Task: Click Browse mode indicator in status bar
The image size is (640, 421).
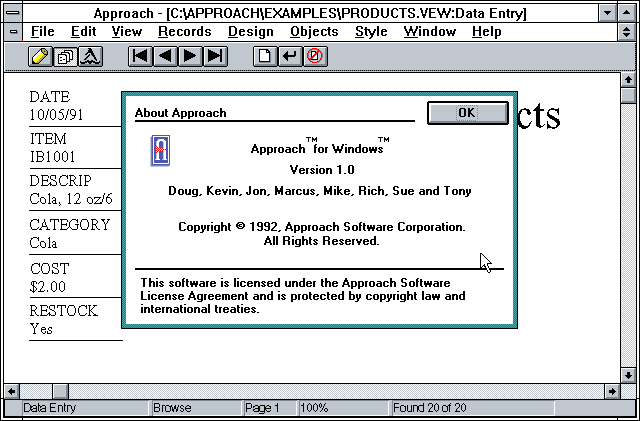Action: 172,408
